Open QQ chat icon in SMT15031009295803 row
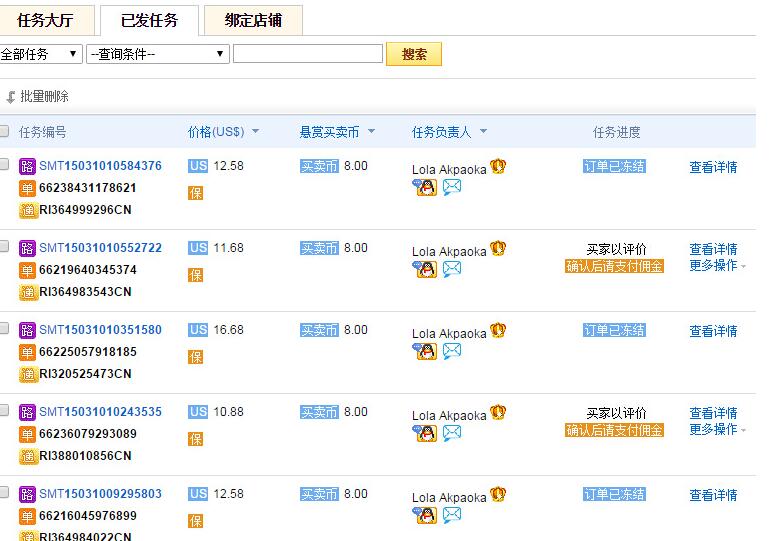This screenshot has width=769, height=541. [x=425, y=515]
